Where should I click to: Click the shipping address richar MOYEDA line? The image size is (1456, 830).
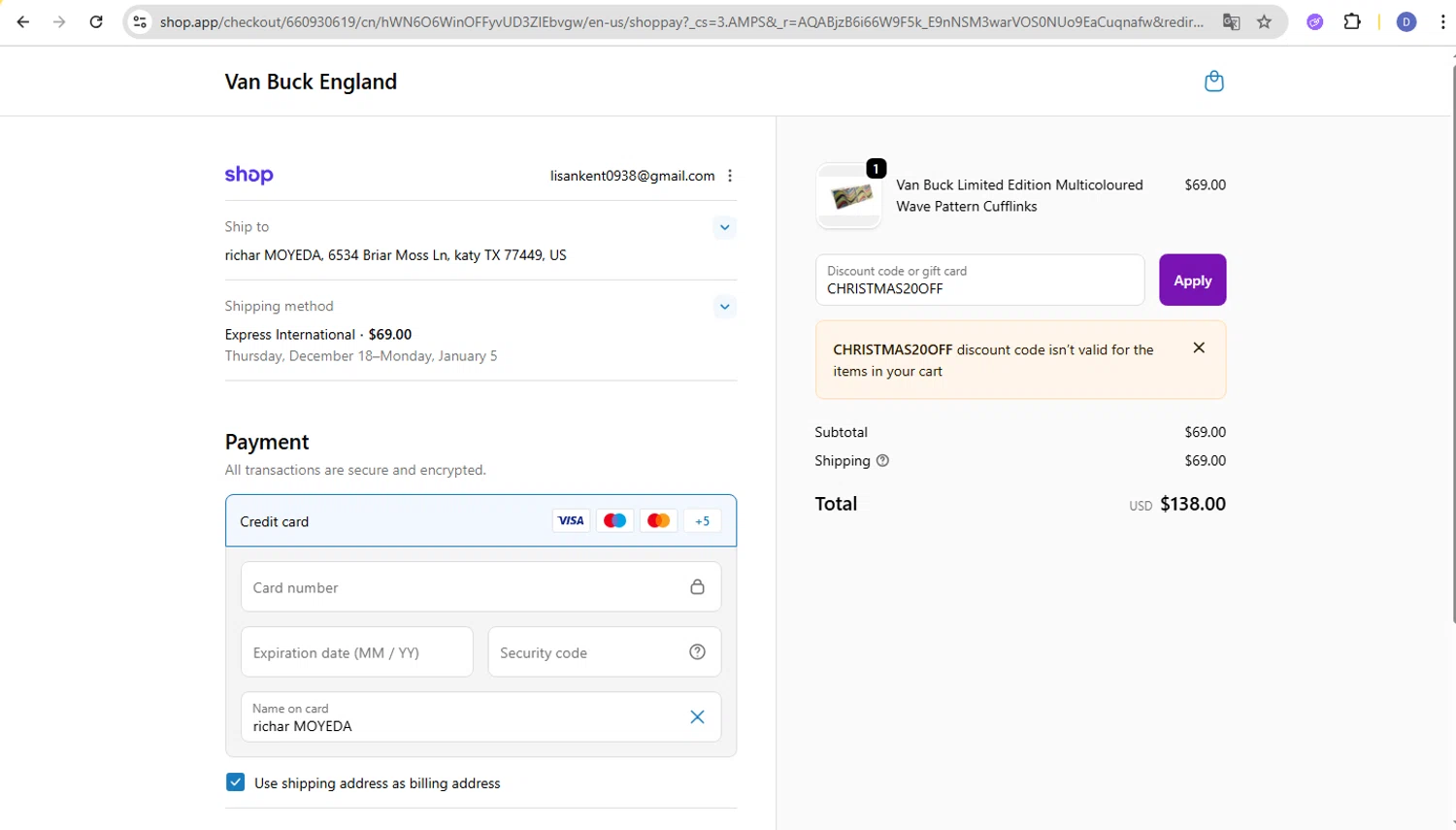[x=395, y=255]
